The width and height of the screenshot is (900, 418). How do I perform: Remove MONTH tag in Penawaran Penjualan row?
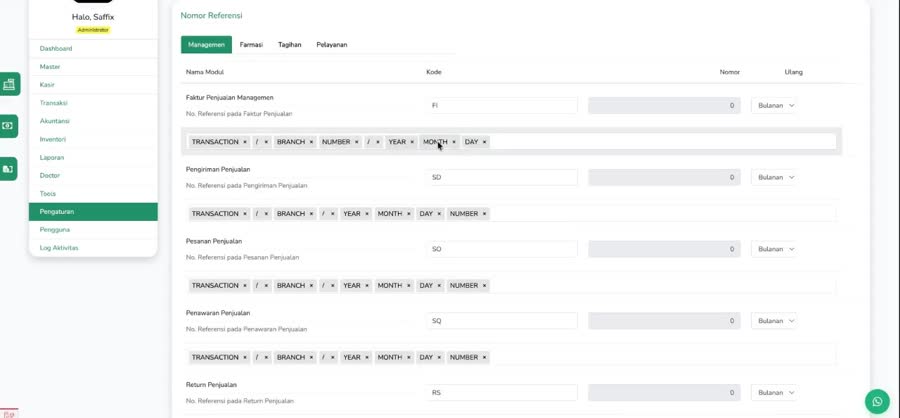[409, 357]
